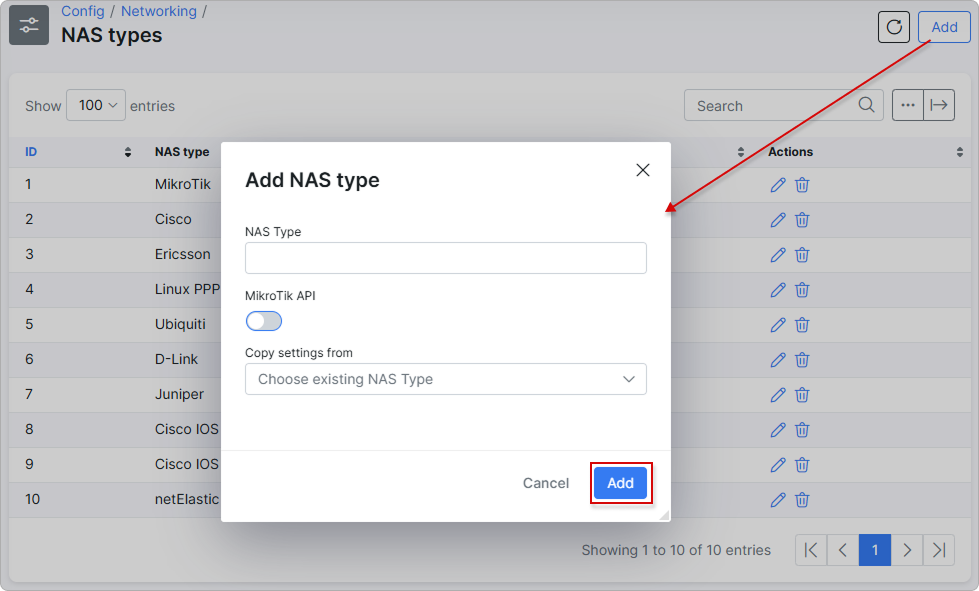979x591 pixels.
Task: Go to last page of table
Action: [x=938, y=550]
